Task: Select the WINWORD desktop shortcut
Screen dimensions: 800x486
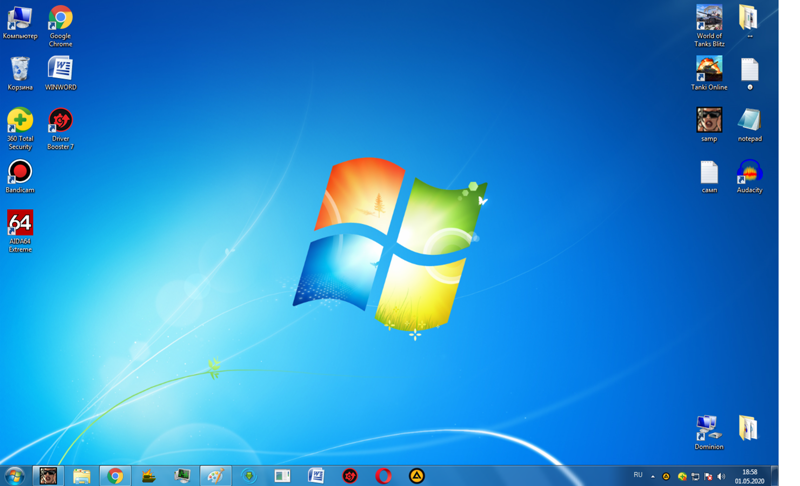Action: 60,73
